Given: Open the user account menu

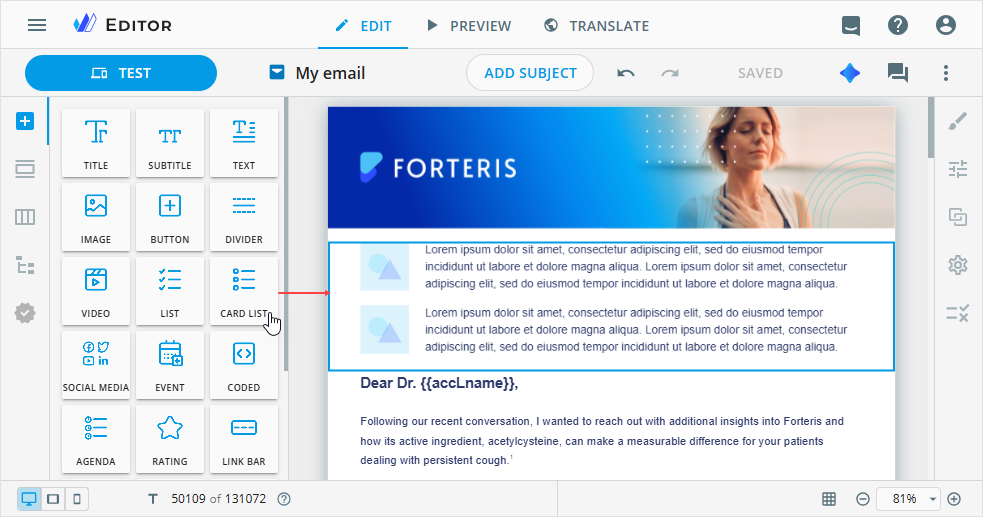Looking at the screenshot, I should 946,25.
